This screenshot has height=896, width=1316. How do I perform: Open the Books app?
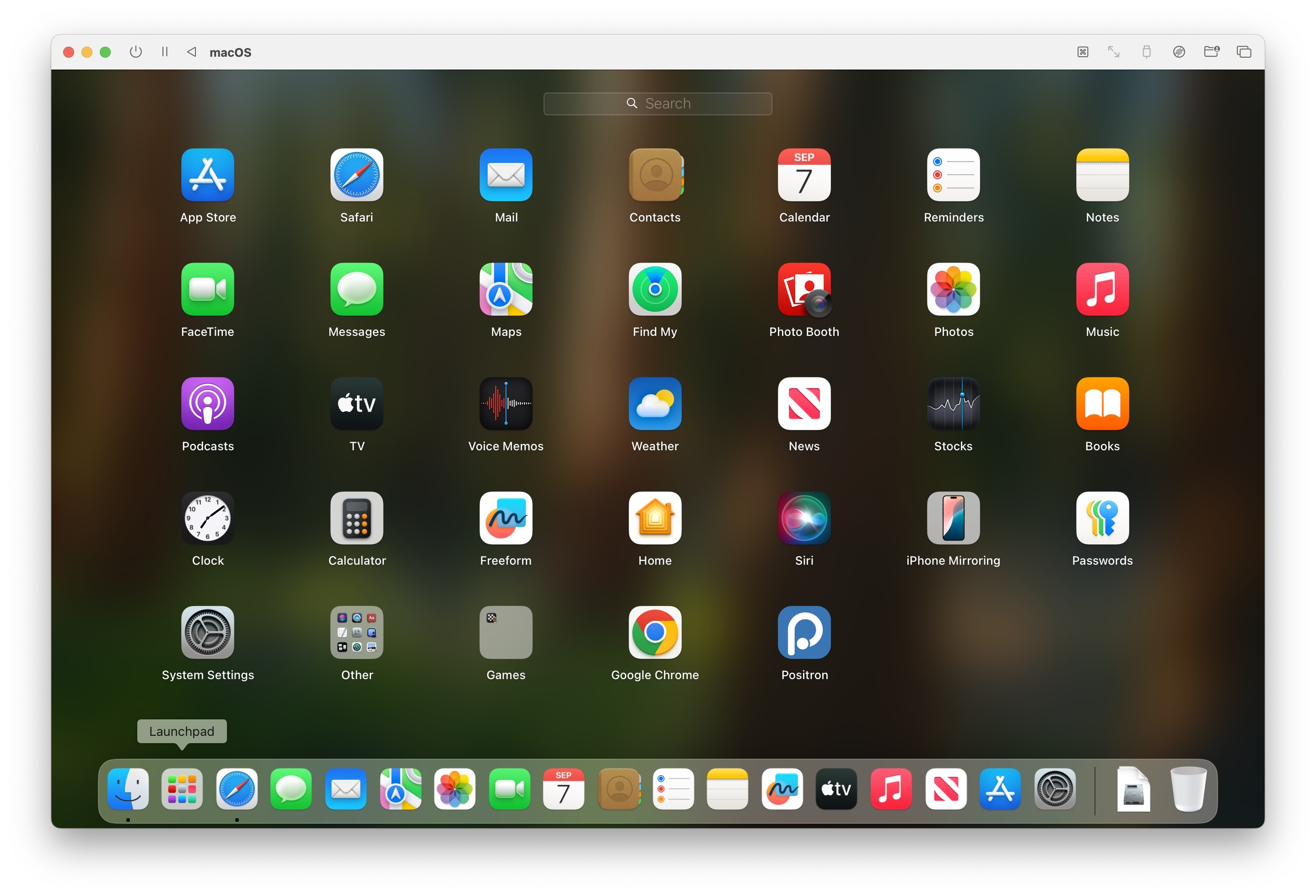(1102, 404)
